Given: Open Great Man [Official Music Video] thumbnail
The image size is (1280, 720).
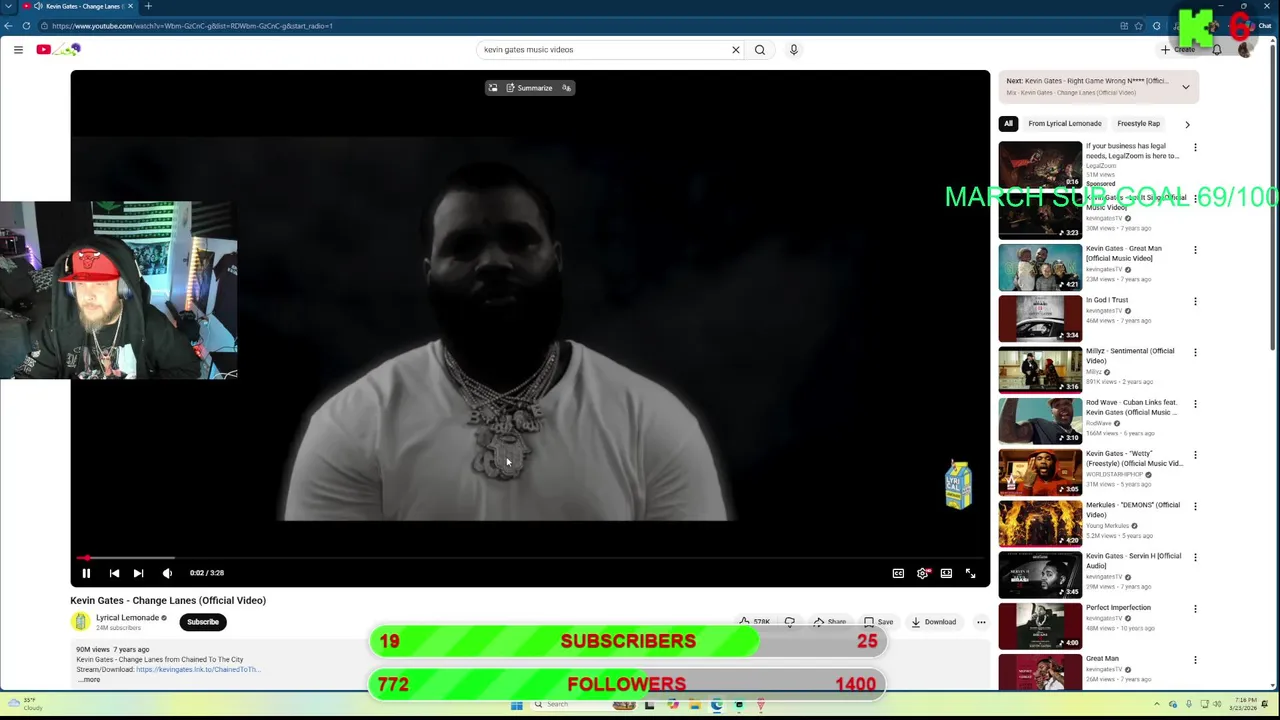Looking at the screenshot, I should point(1040,267).
